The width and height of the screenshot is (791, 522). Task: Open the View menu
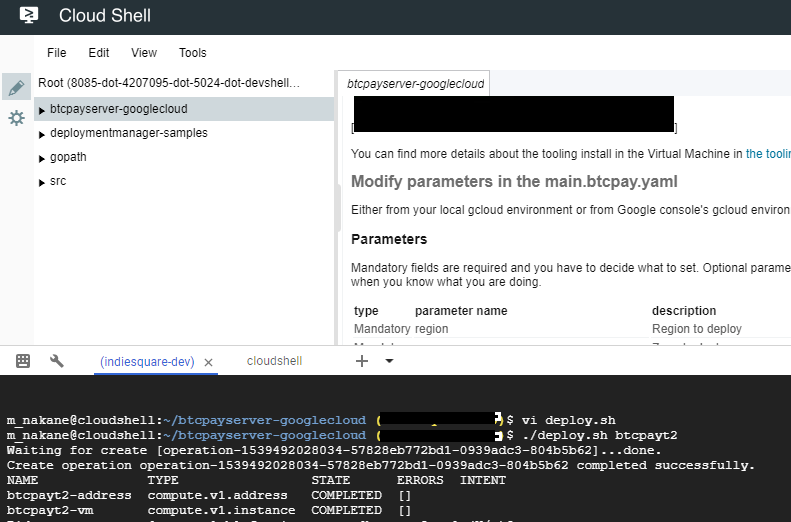144,52
